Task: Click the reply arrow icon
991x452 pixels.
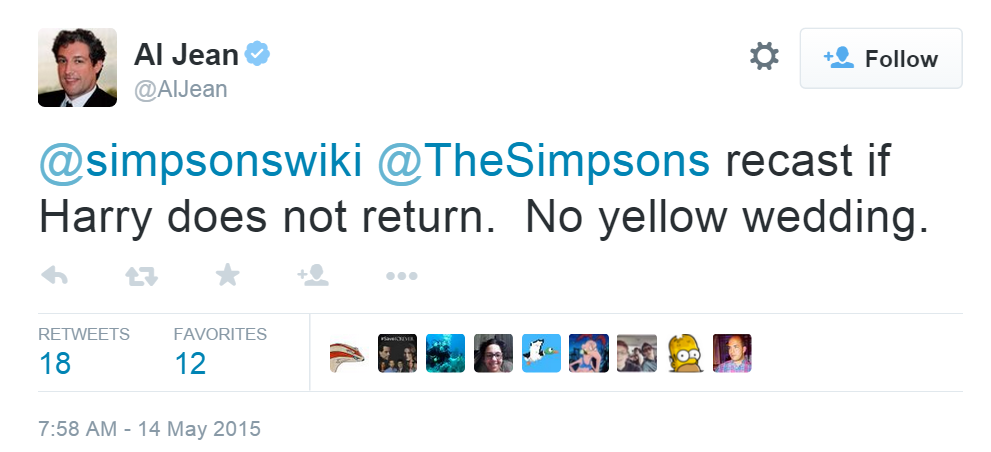Action: (54, 276)
